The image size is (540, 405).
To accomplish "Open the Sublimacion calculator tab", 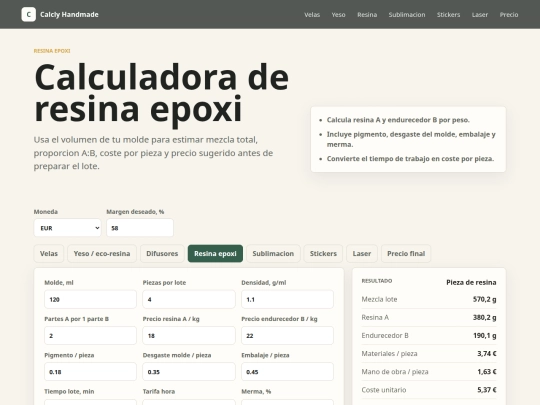I will 273,253.
